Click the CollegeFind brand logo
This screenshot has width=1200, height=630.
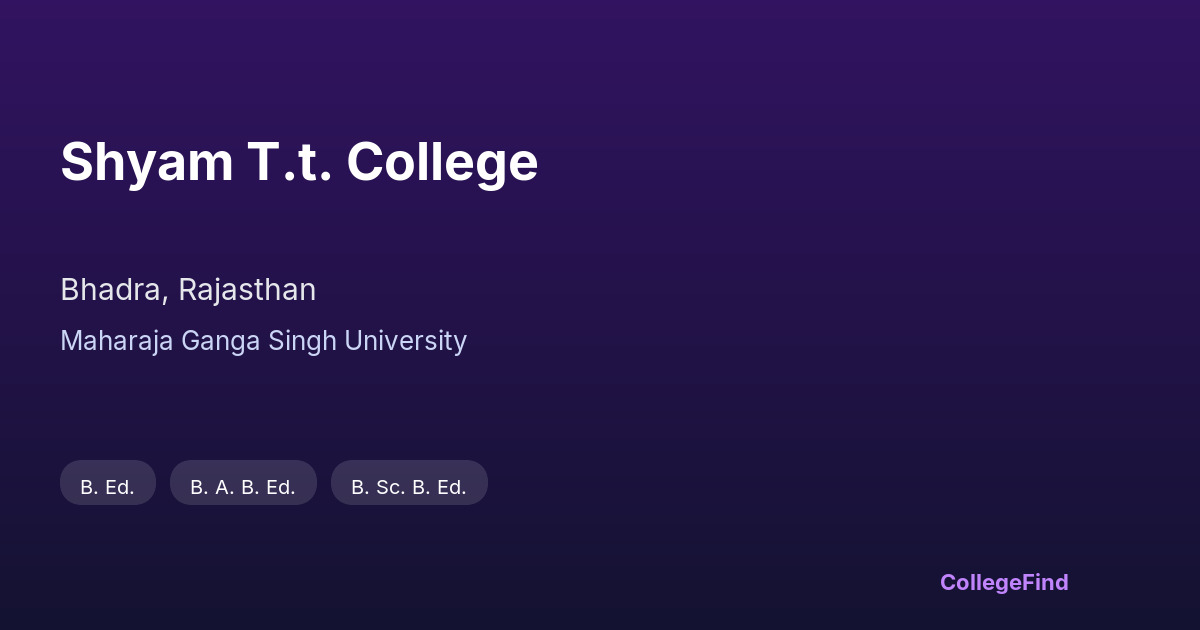(x=1004, y=582)
